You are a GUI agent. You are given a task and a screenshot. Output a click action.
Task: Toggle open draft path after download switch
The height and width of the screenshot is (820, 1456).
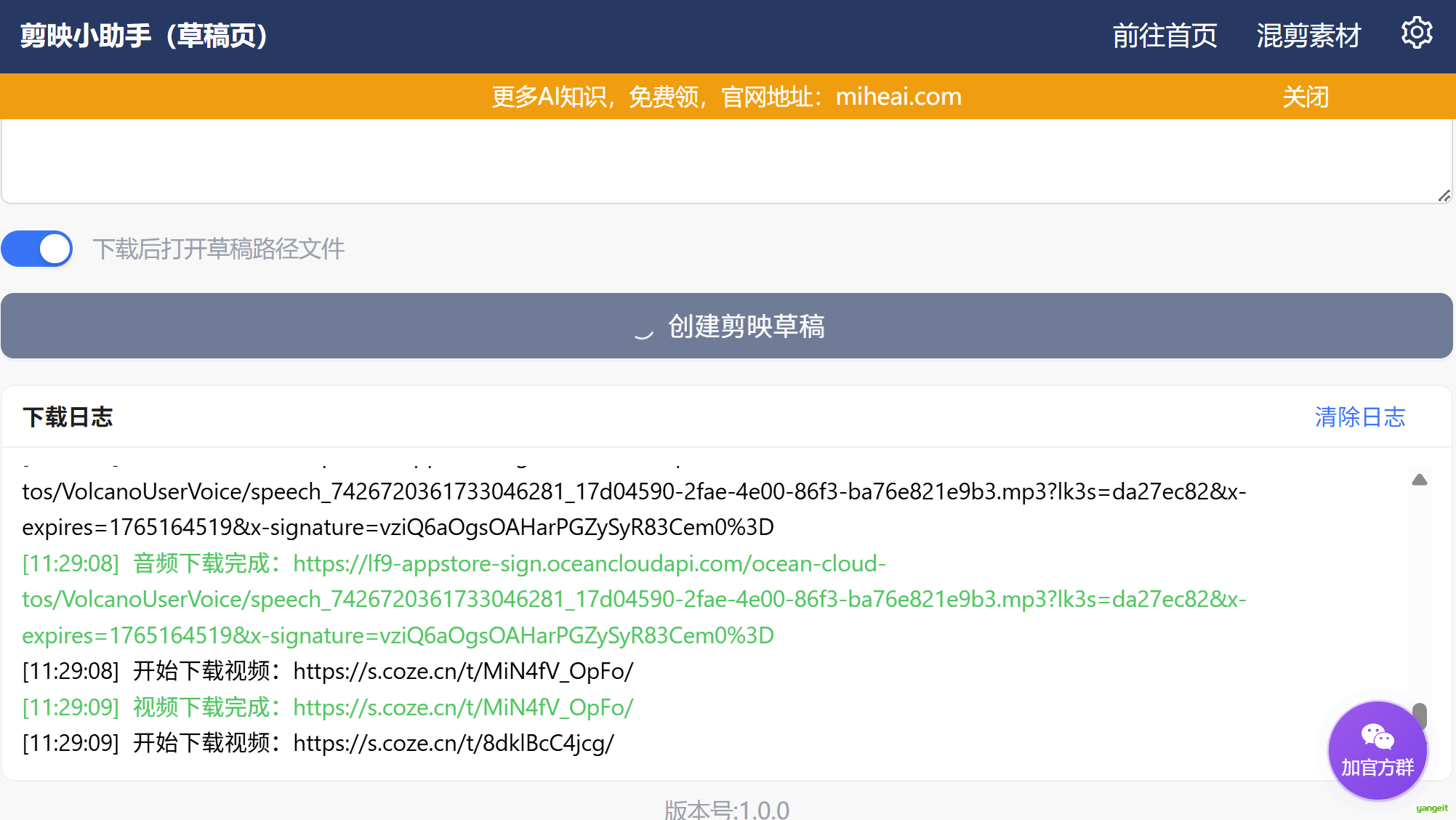coord(37,249)
